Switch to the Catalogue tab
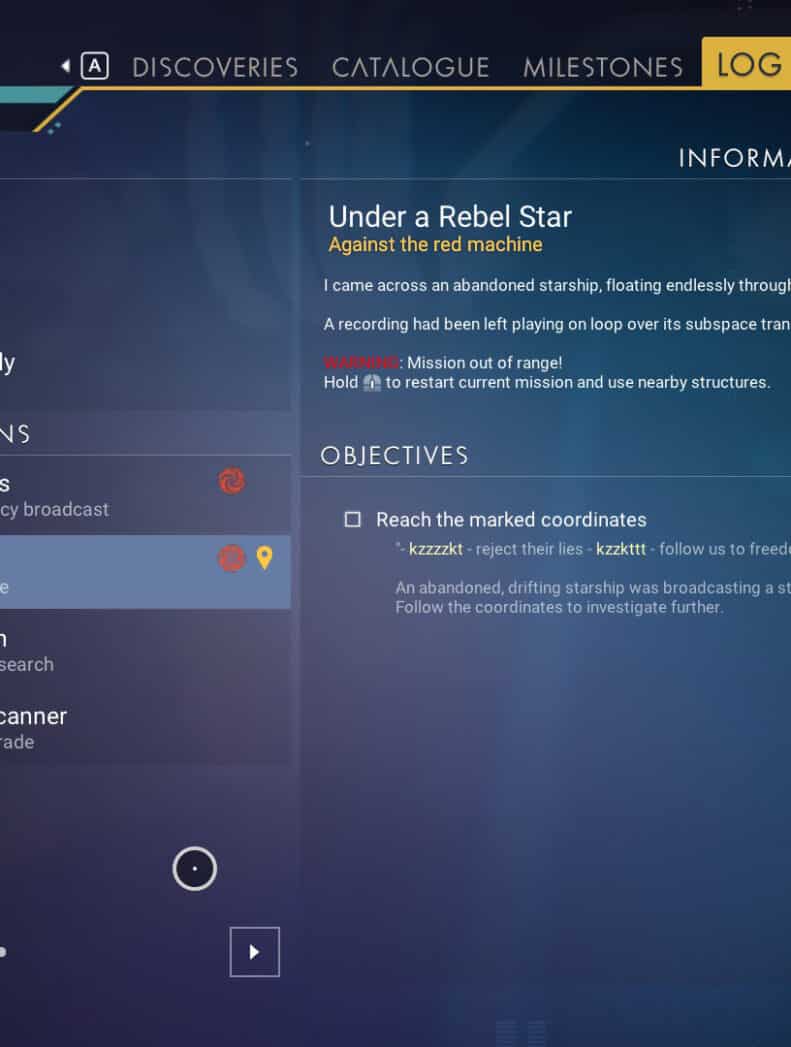 point(410,67)
